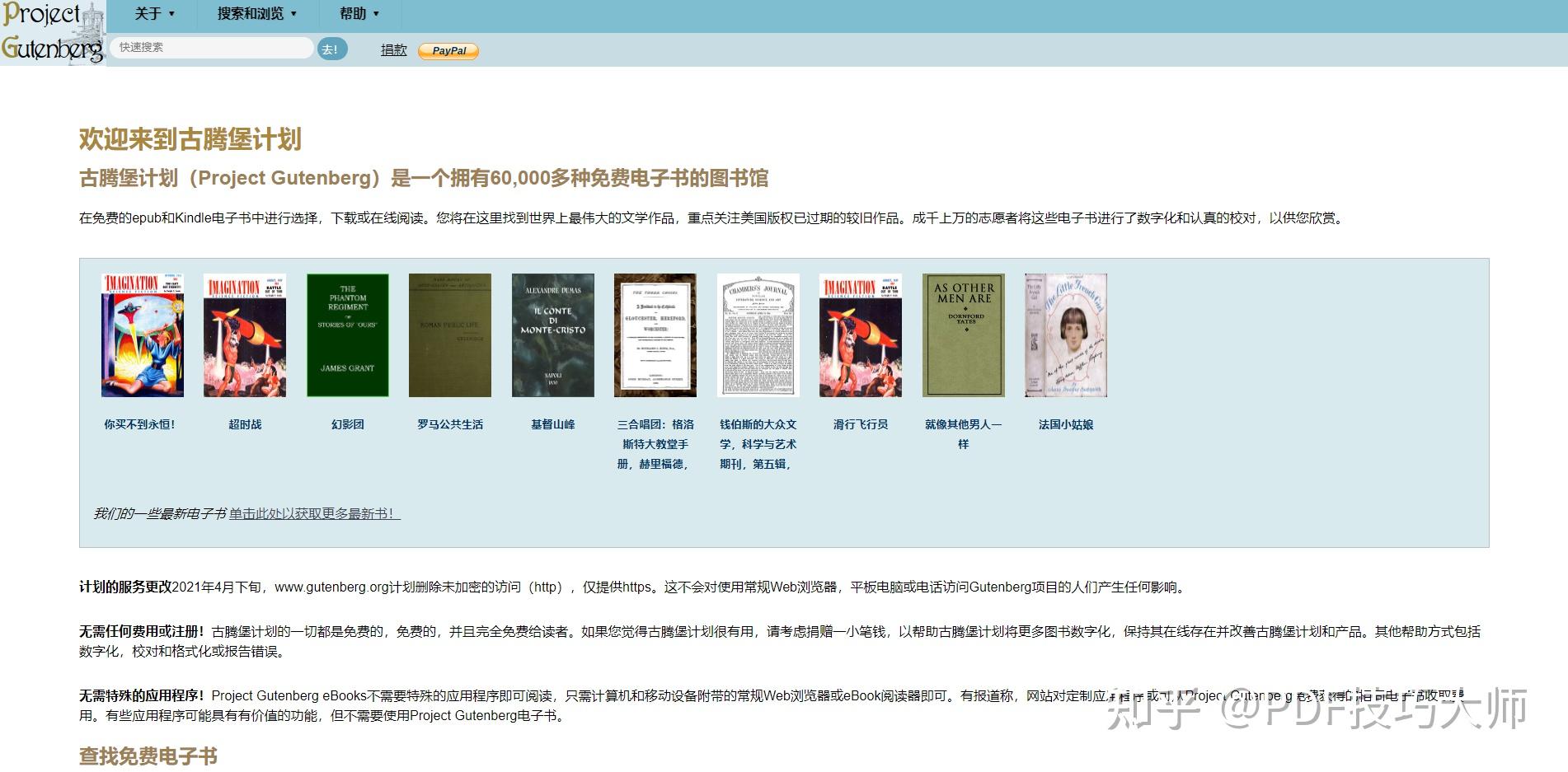Click the 去! search button

[x=331, y=49]
